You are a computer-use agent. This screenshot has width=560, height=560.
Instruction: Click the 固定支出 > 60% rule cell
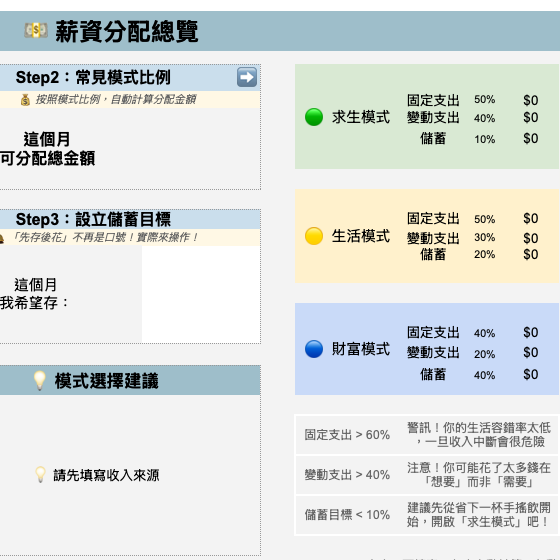(347, 435)
